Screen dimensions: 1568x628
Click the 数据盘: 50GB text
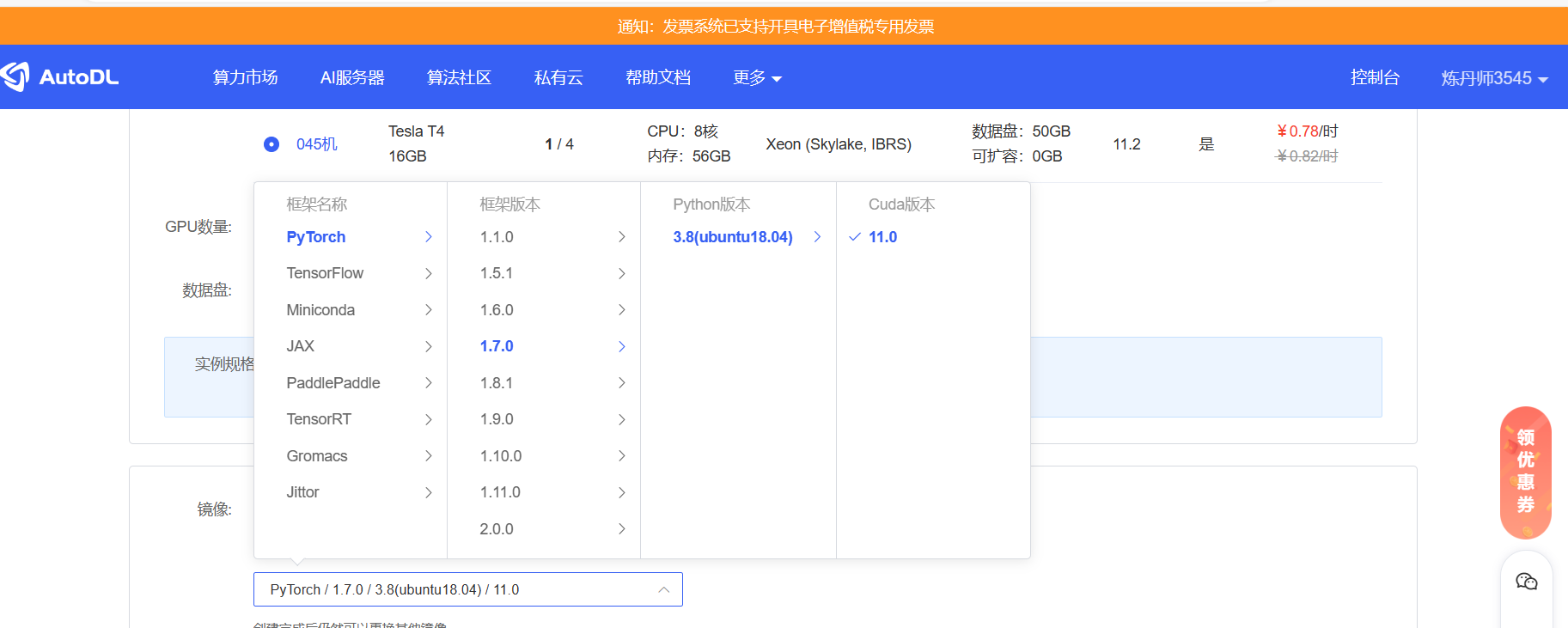point(1021,131)
